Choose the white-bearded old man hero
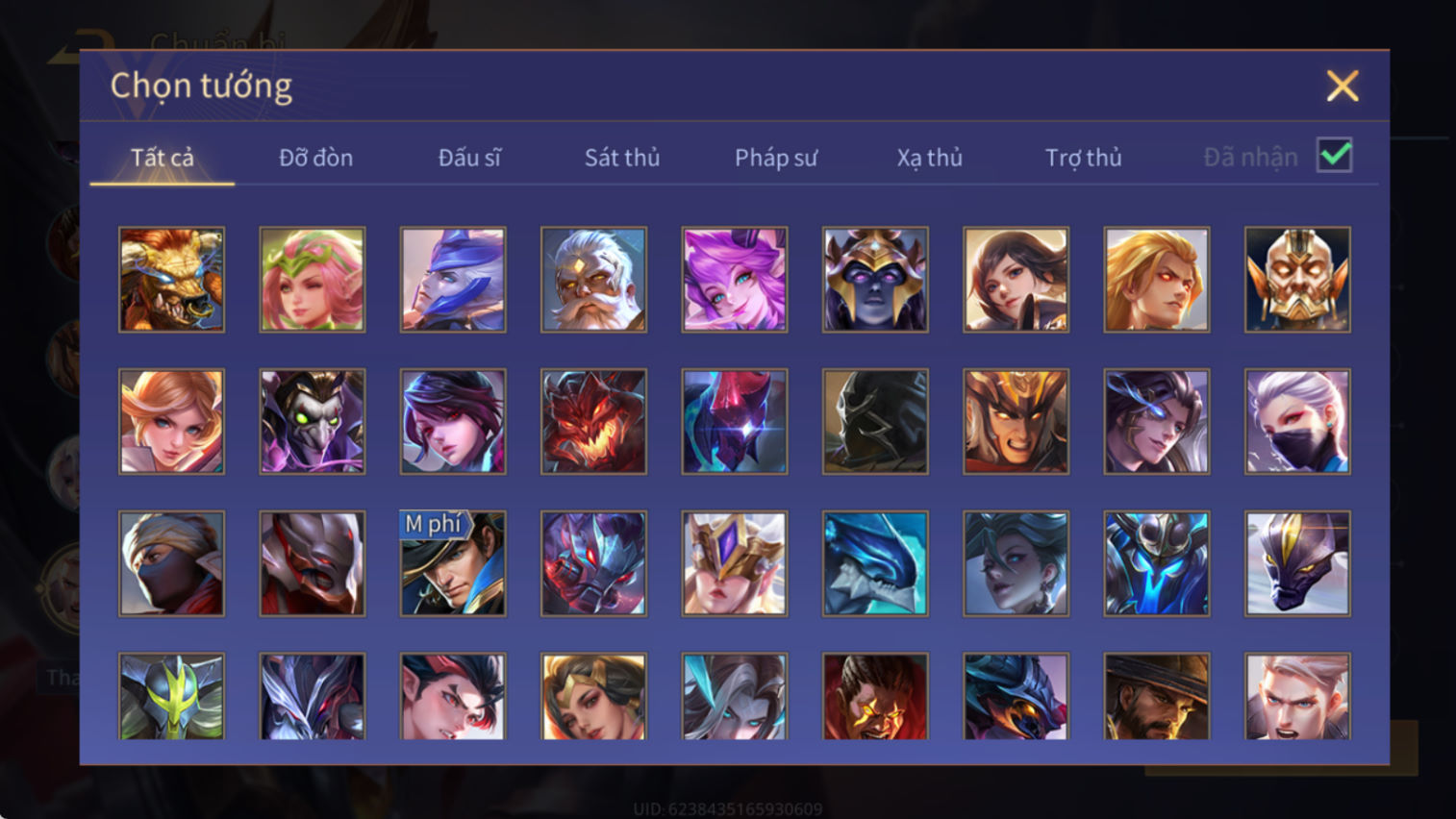The width and height of the screenshot is (1456, 819). 593,280
